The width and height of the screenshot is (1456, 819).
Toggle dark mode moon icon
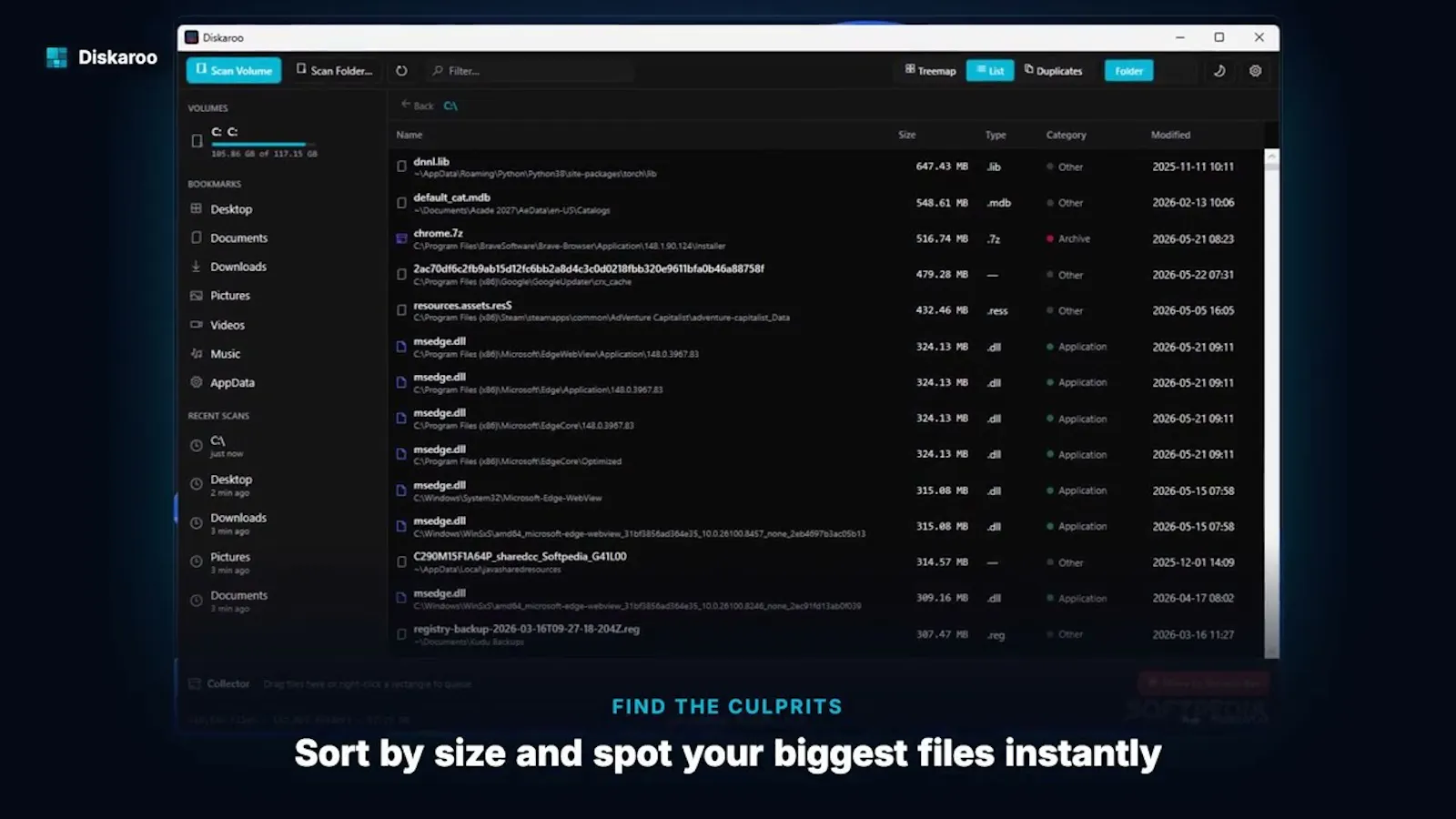(x=1219, y=70)
